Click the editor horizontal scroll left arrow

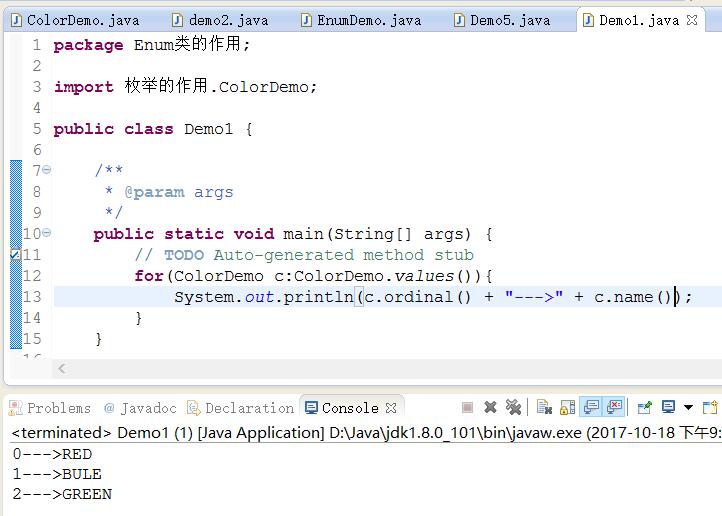coord(62,368)
